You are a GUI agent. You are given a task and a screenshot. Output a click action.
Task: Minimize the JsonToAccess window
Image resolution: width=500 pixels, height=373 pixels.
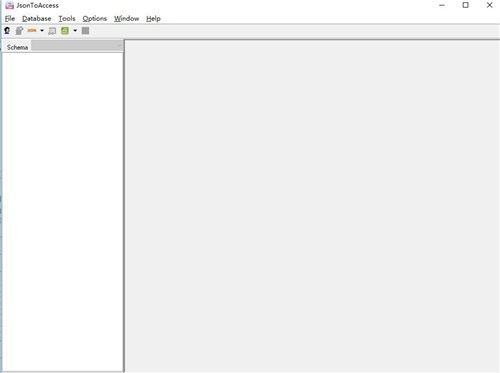[x=442, y=5]
